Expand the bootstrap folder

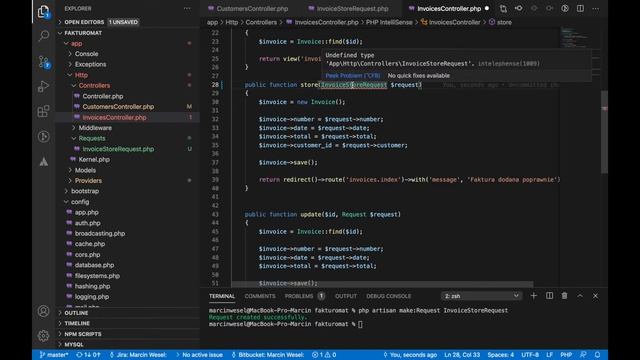point(128,191)
